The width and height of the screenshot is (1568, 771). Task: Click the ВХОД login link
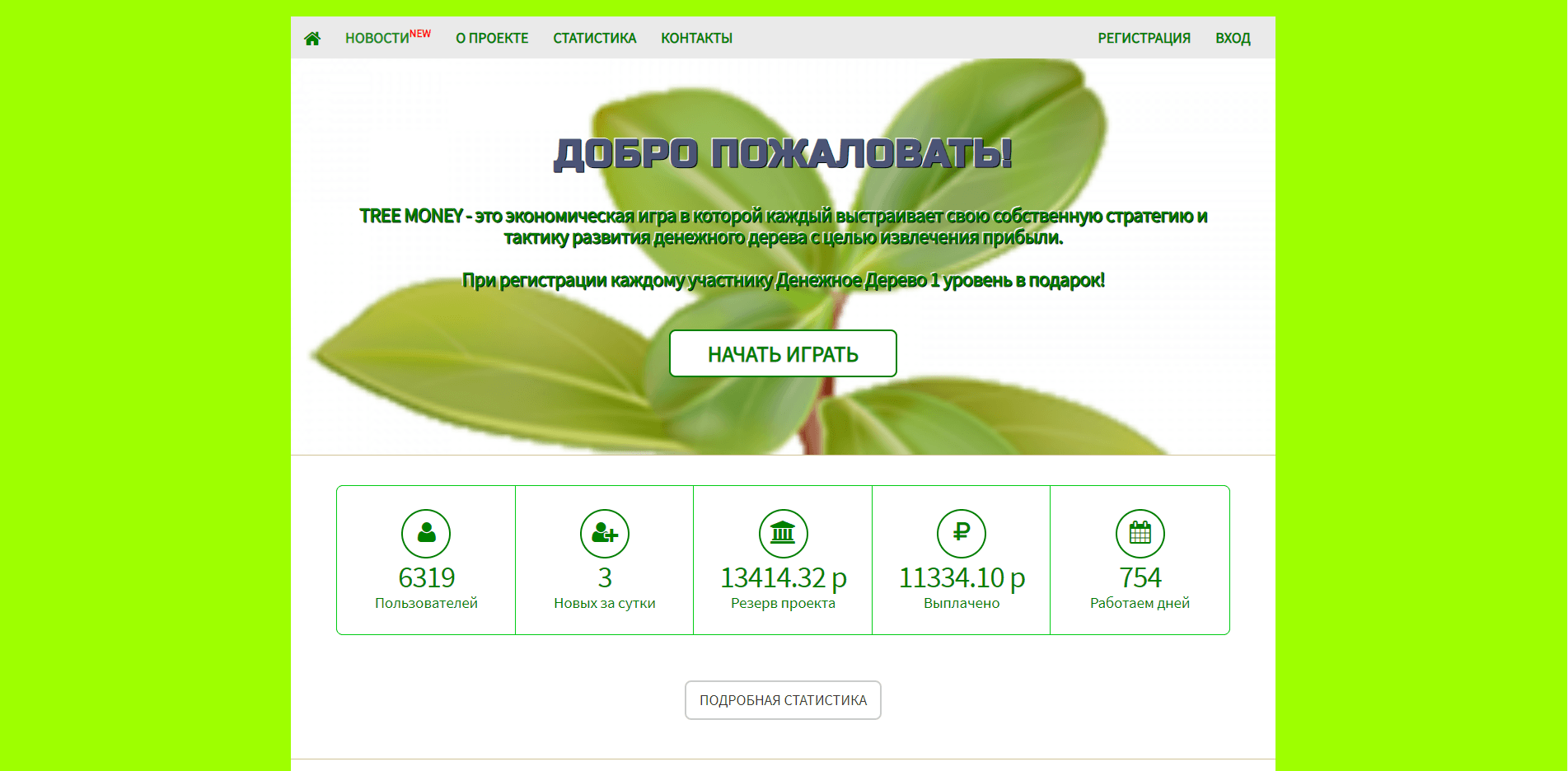[1233, 39]
